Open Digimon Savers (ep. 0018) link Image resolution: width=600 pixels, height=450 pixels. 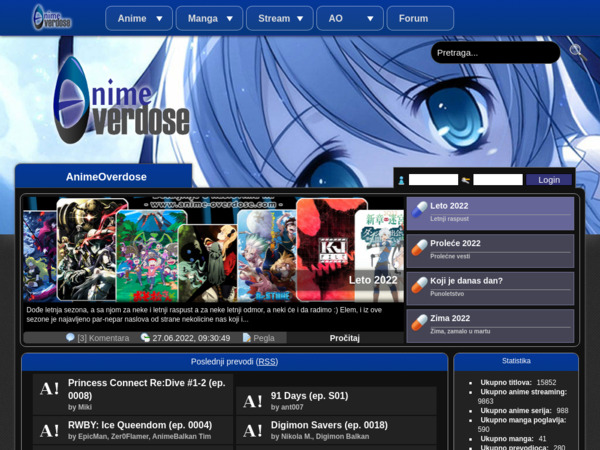point(329,425)
